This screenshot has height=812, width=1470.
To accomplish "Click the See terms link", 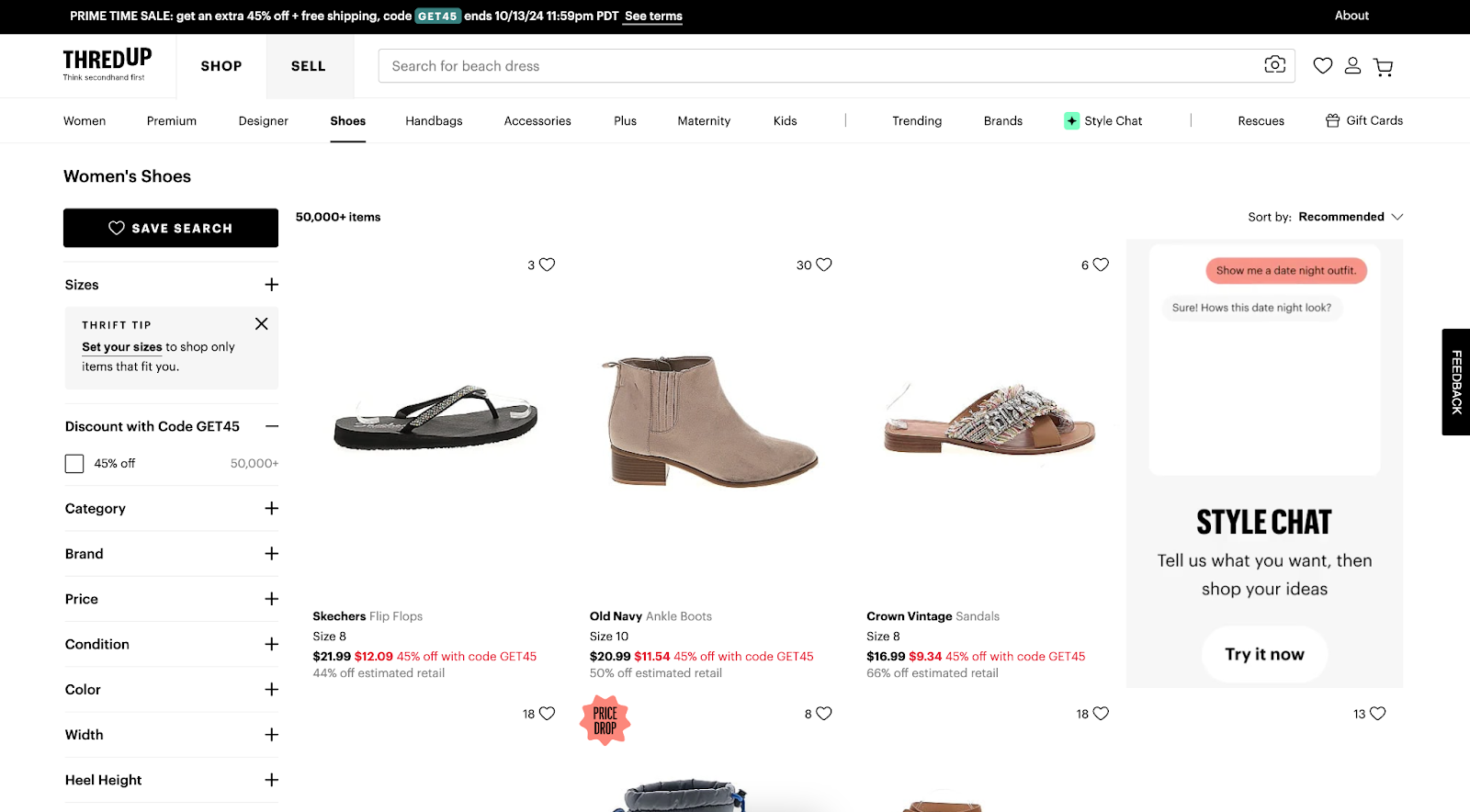I will pos(653,16).
